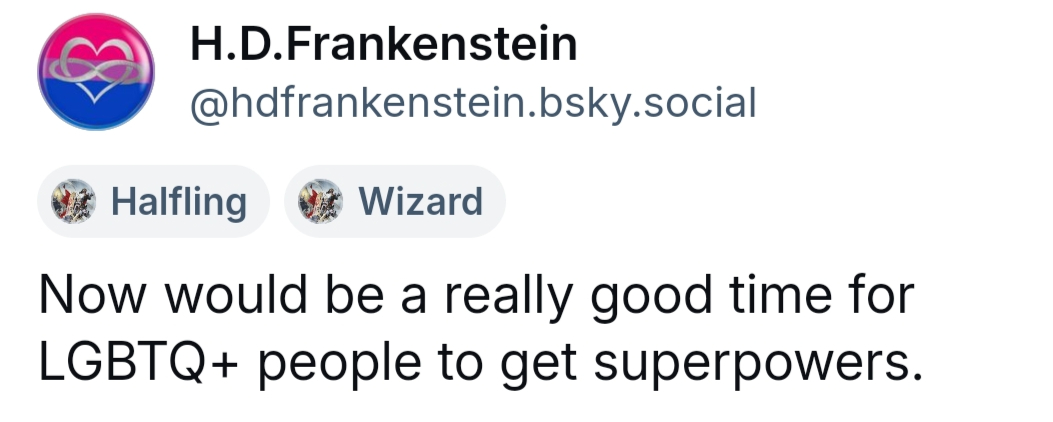1053x422 pixels.
Task: Click the @hdfrankenstein.bsky.social handle
Action: click(x=472, y=101)
